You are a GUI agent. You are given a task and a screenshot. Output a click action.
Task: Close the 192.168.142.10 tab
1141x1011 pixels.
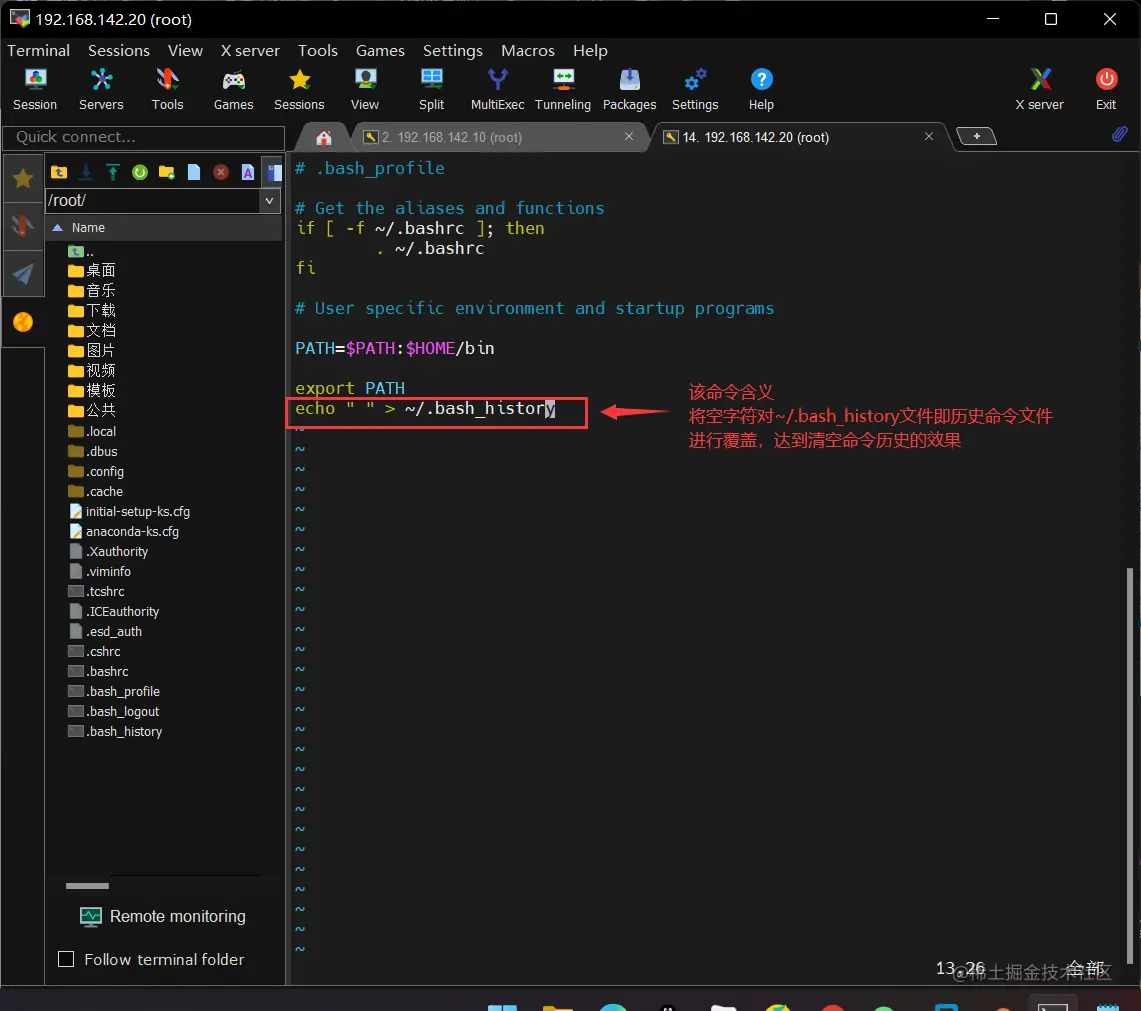click(629, 136)
